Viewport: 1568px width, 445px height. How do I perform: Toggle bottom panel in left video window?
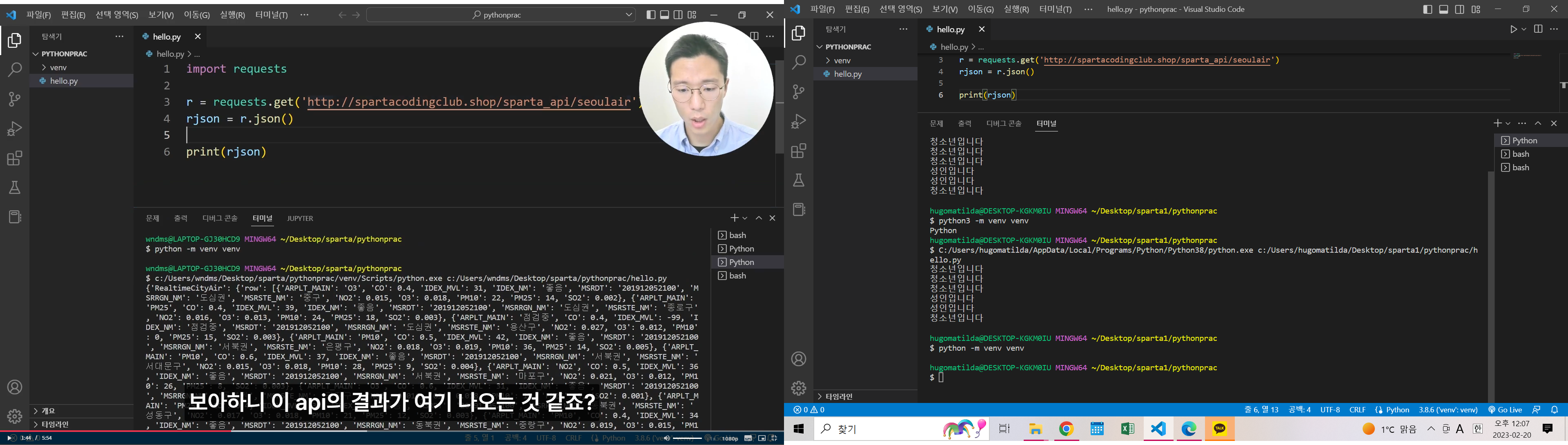(x=665, y=15)
